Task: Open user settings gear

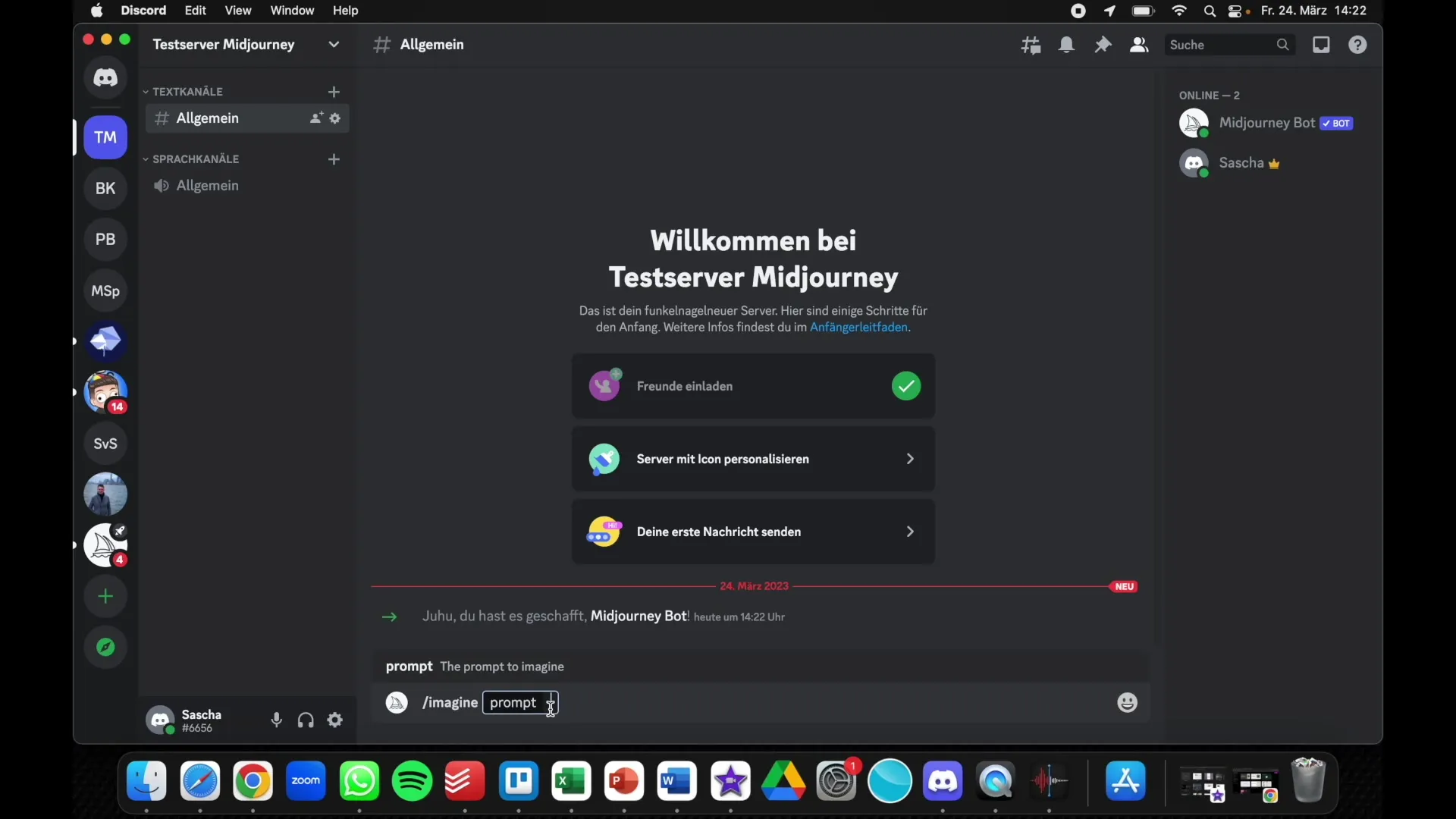Action: [335, 720]
